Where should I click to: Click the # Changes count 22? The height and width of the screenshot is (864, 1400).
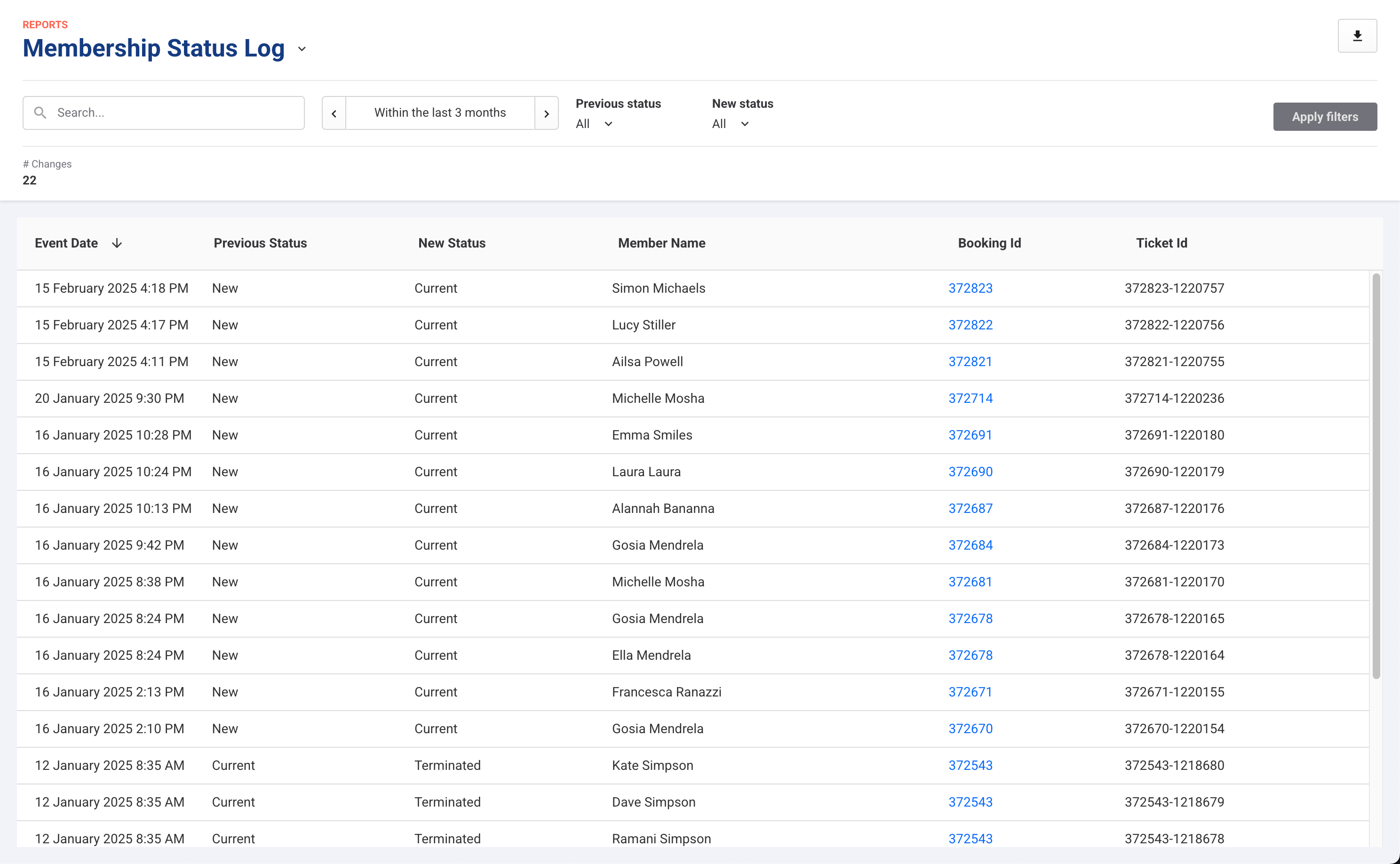(x=30, y=181)
